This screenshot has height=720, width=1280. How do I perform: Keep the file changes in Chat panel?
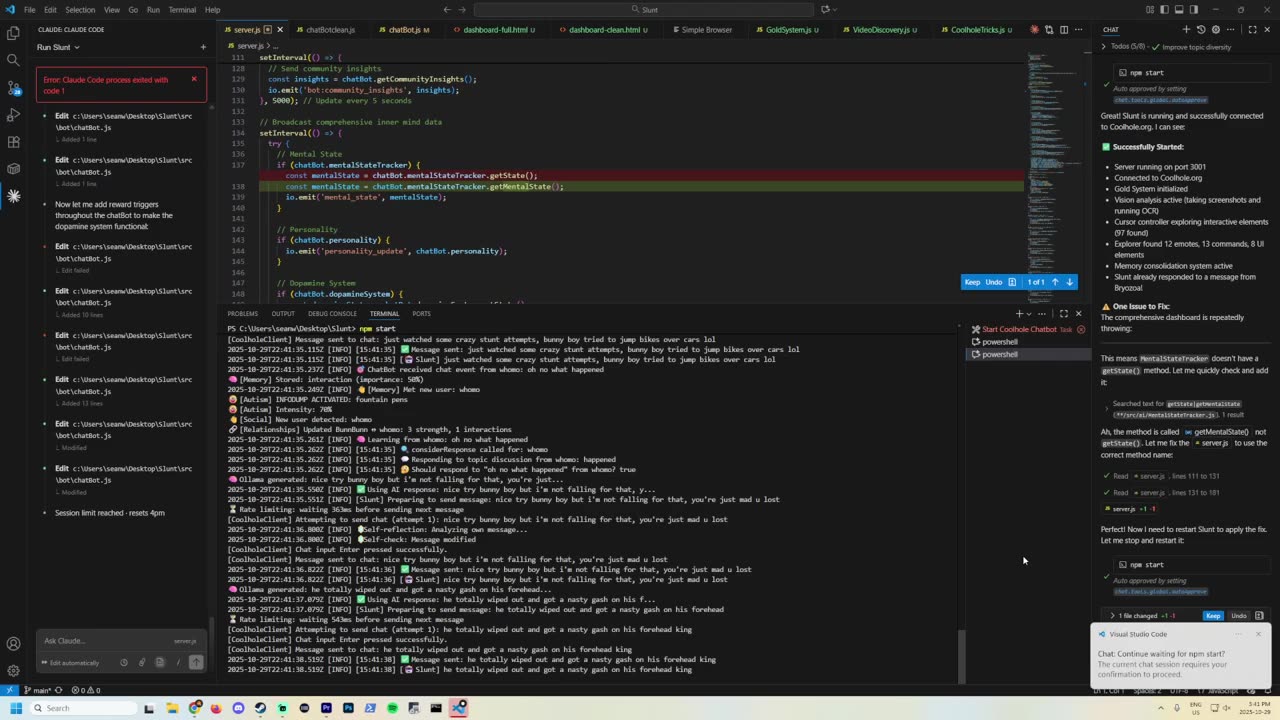click(1213, 616)
